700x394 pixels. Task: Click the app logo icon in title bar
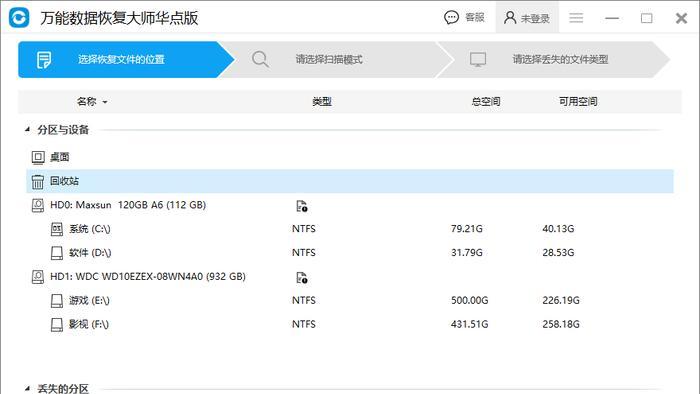[19, 18]
